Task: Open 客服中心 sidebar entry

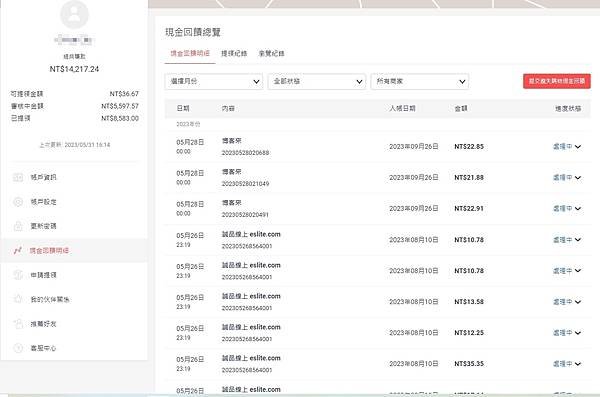Action: [x=43, y=348]
